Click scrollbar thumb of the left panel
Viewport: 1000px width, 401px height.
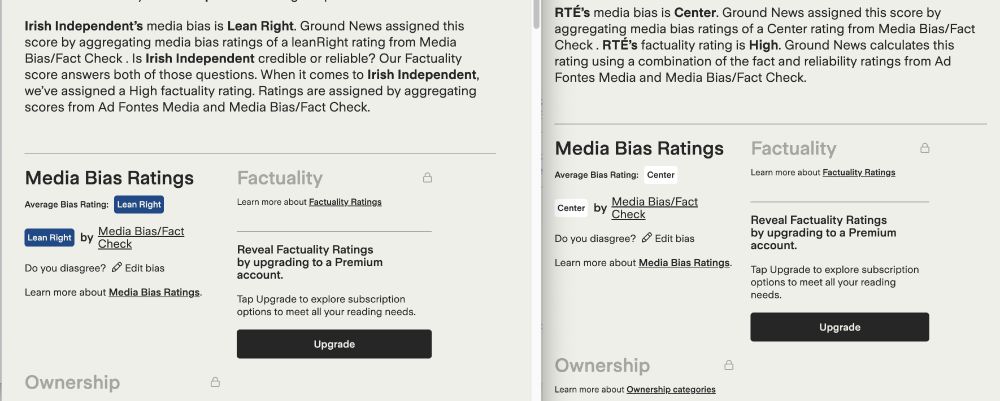tap(536, 14)
